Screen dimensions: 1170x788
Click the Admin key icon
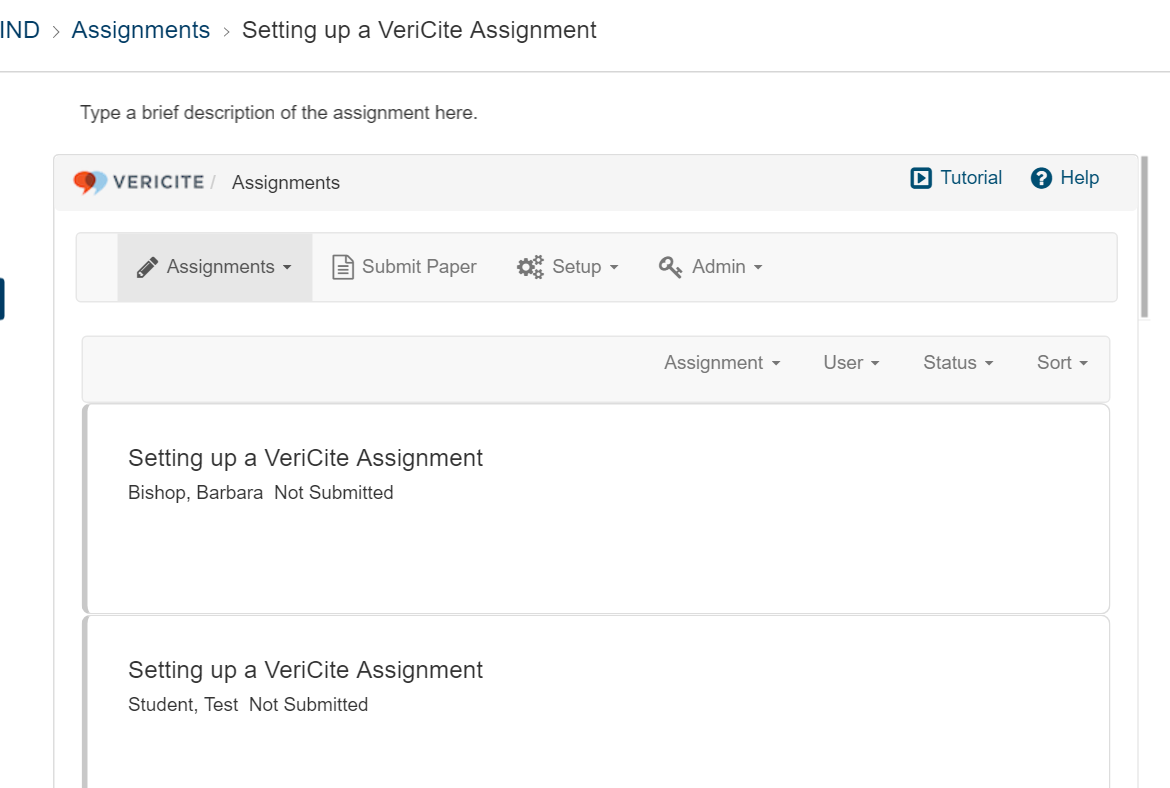coord(670,267)
